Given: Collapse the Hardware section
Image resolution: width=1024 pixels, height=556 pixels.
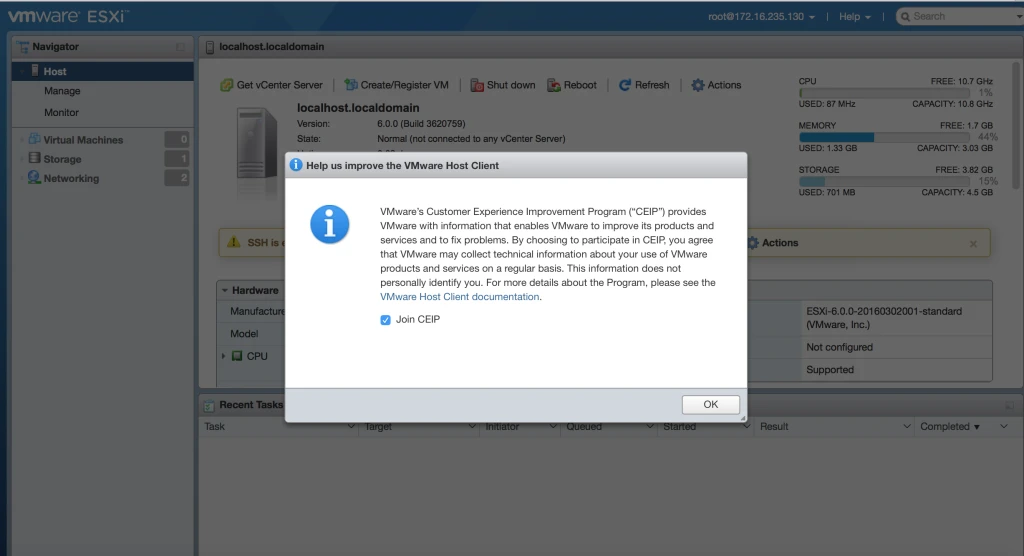Looking at the screenshot, I should pyautogui.click(x=225, y=290).
